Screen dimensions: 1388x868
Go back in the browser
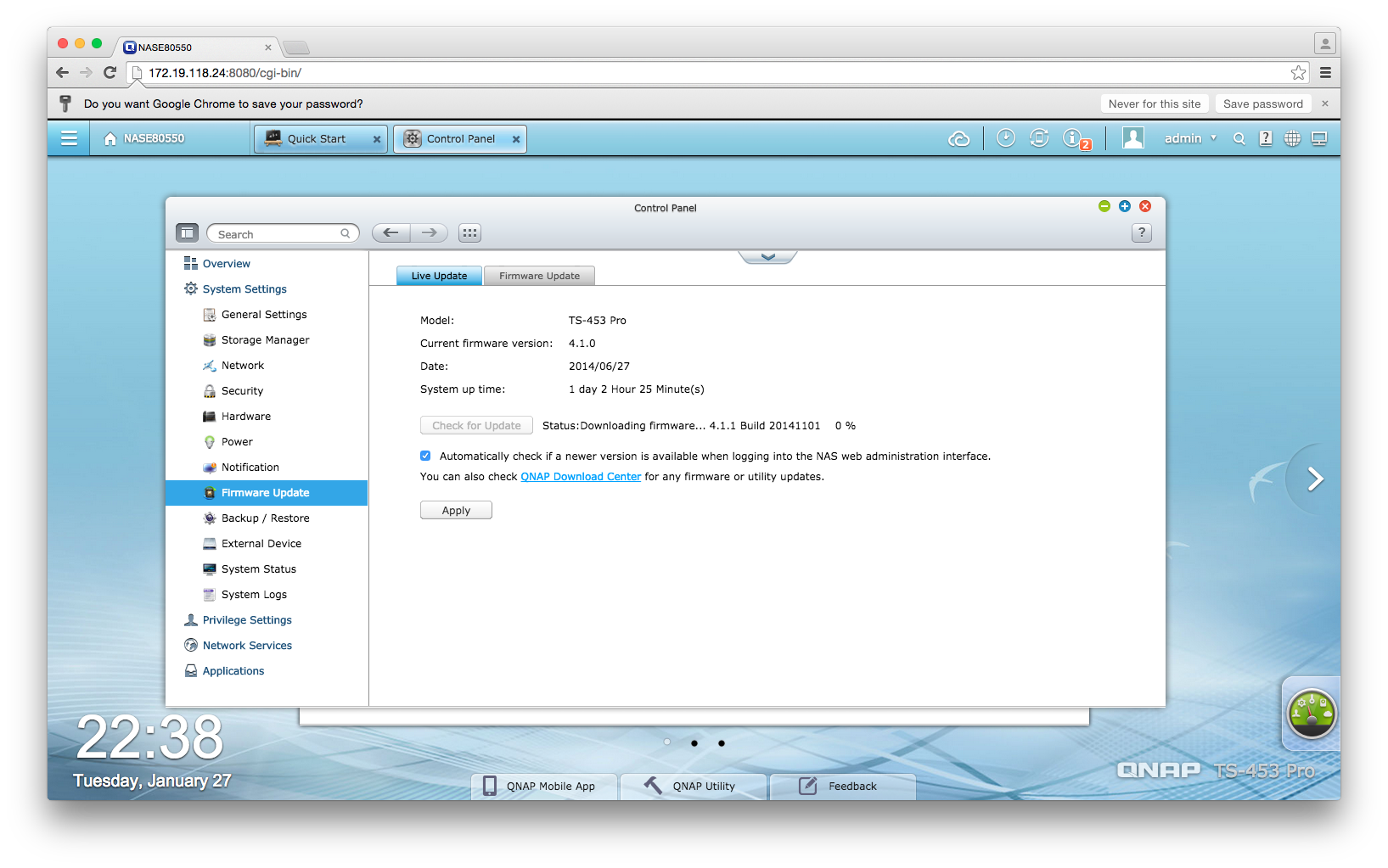click(62, 73)
